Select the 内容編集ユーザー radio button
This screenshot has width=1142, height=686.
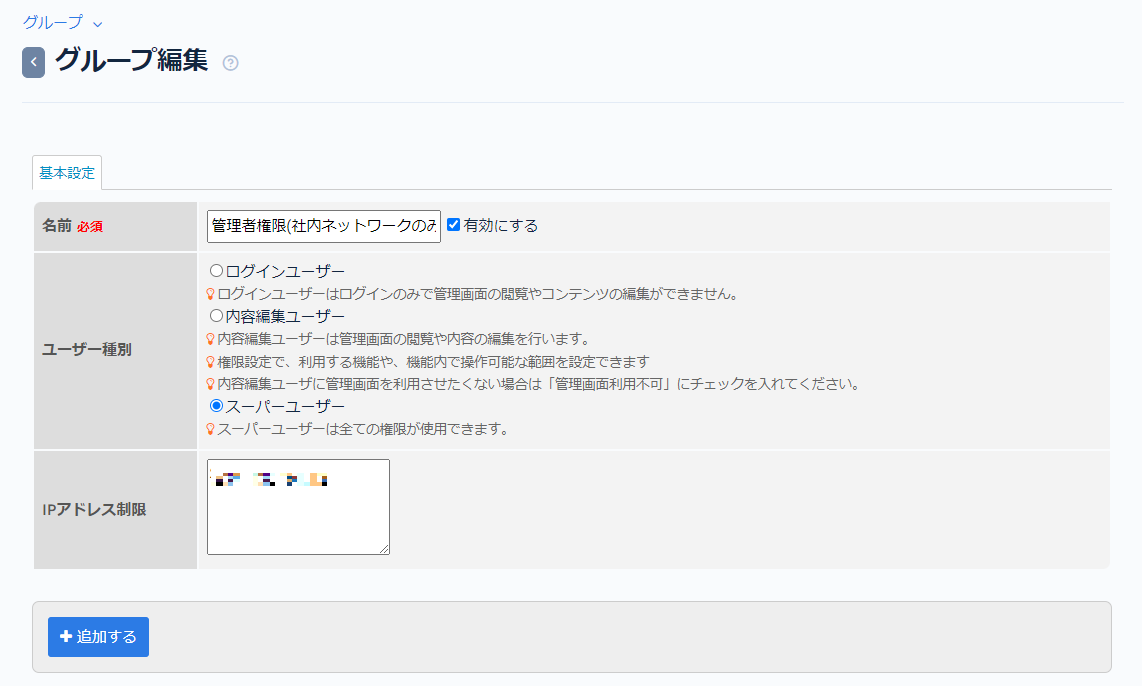(216, 316)
